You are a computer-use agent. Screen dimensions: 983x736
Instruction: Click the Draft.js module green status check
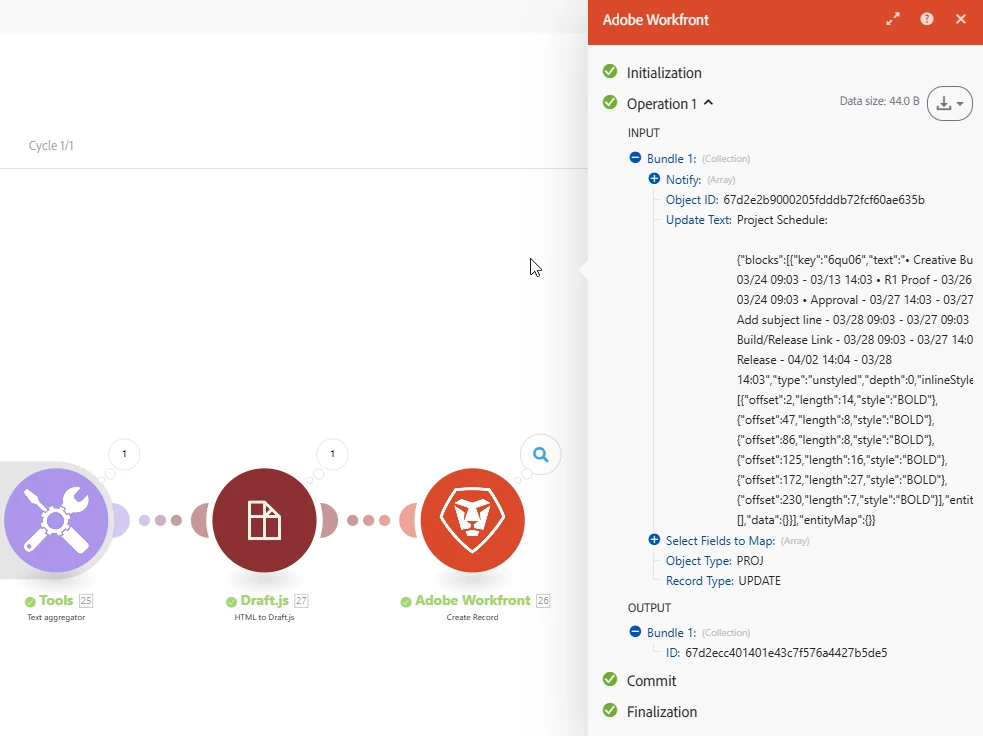click(x=231, y=602)
